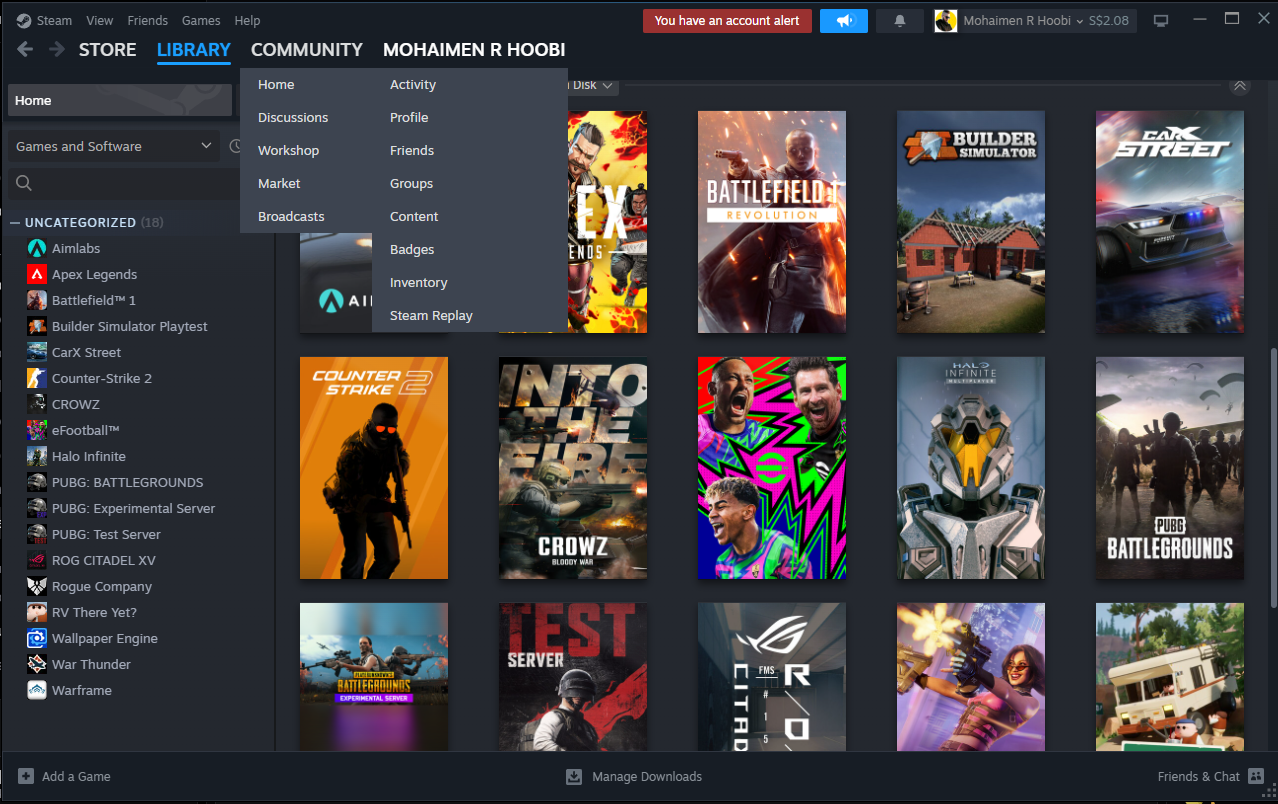Go to the STORE tab
Image resolution: width=1278 pixels, height=804 pixels.
pos(107,50)
